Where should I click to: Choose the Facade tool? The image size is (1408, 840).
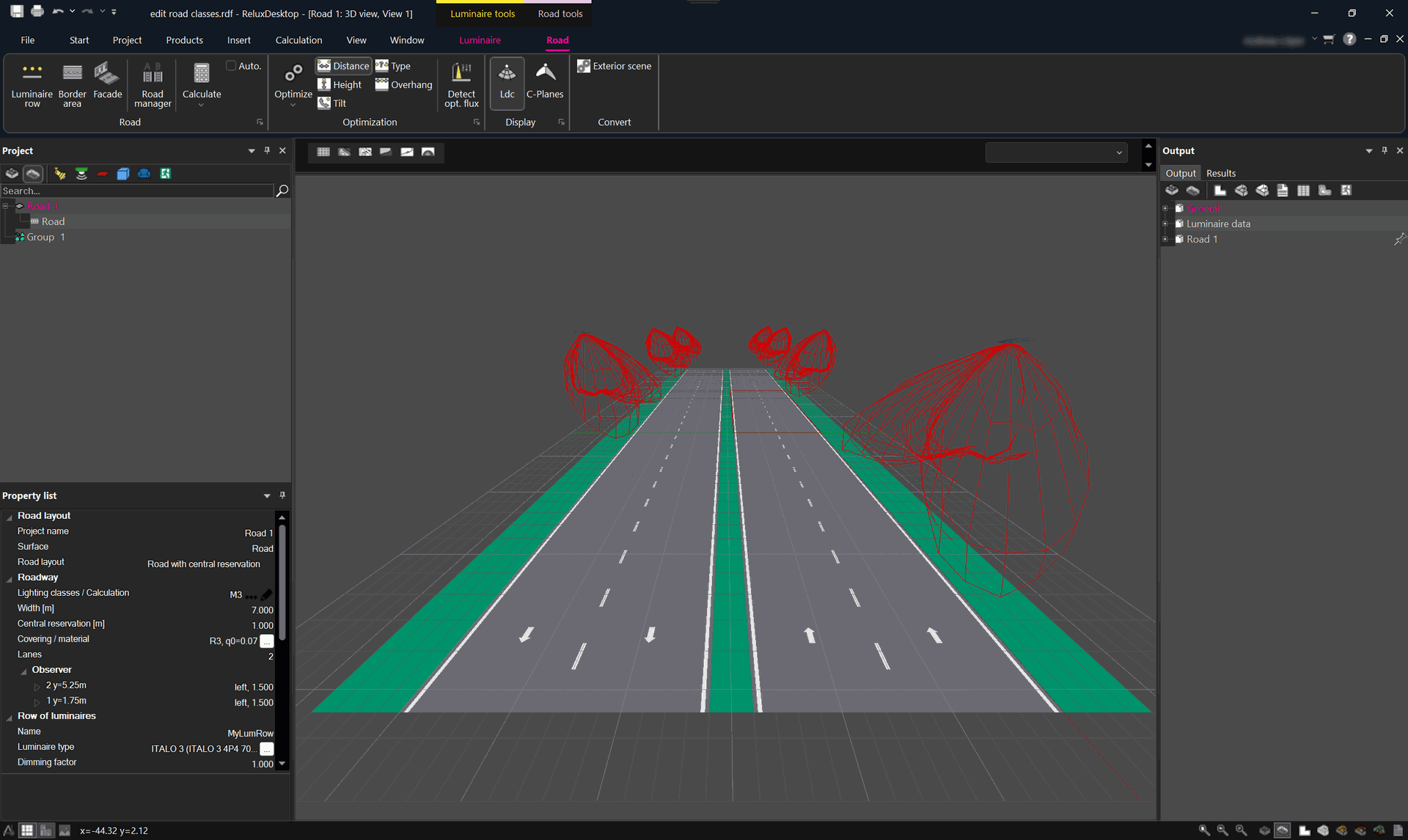(107, 81)
